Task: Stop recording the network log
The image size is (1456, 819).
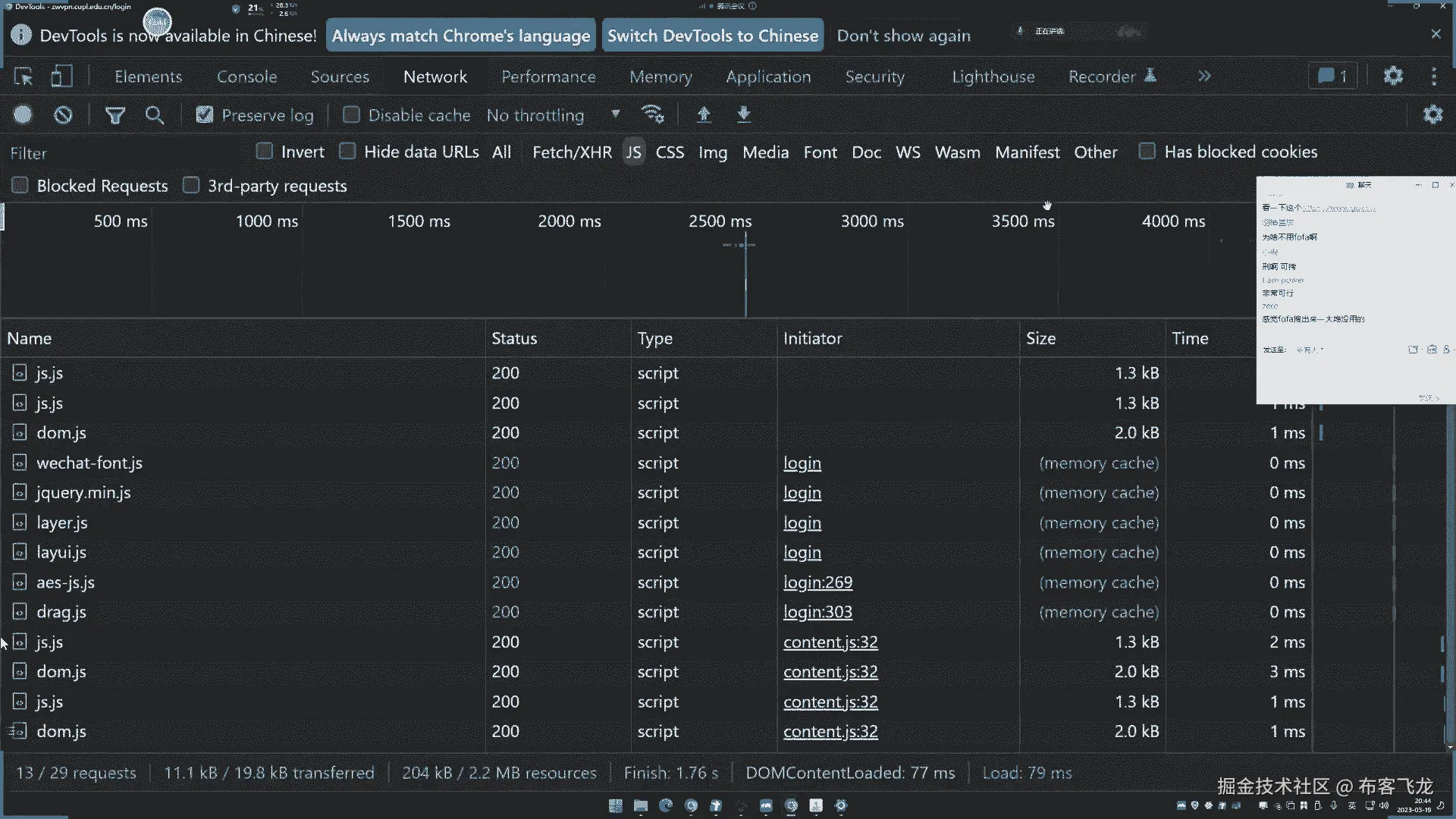Action: click(x=23, y=115)
